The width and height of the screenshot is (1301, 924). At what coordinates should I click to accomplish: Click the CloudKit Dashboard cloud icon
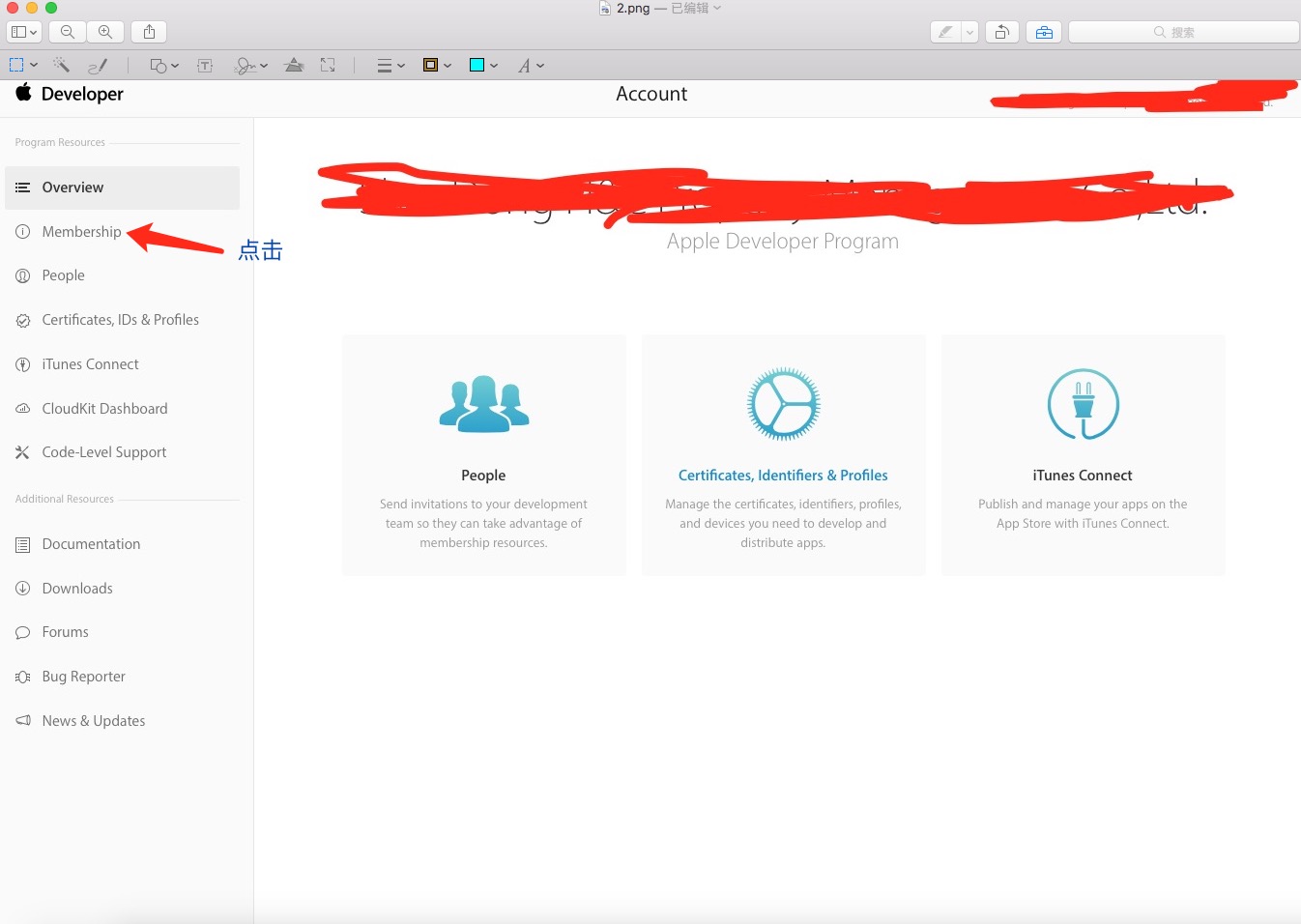23,409
